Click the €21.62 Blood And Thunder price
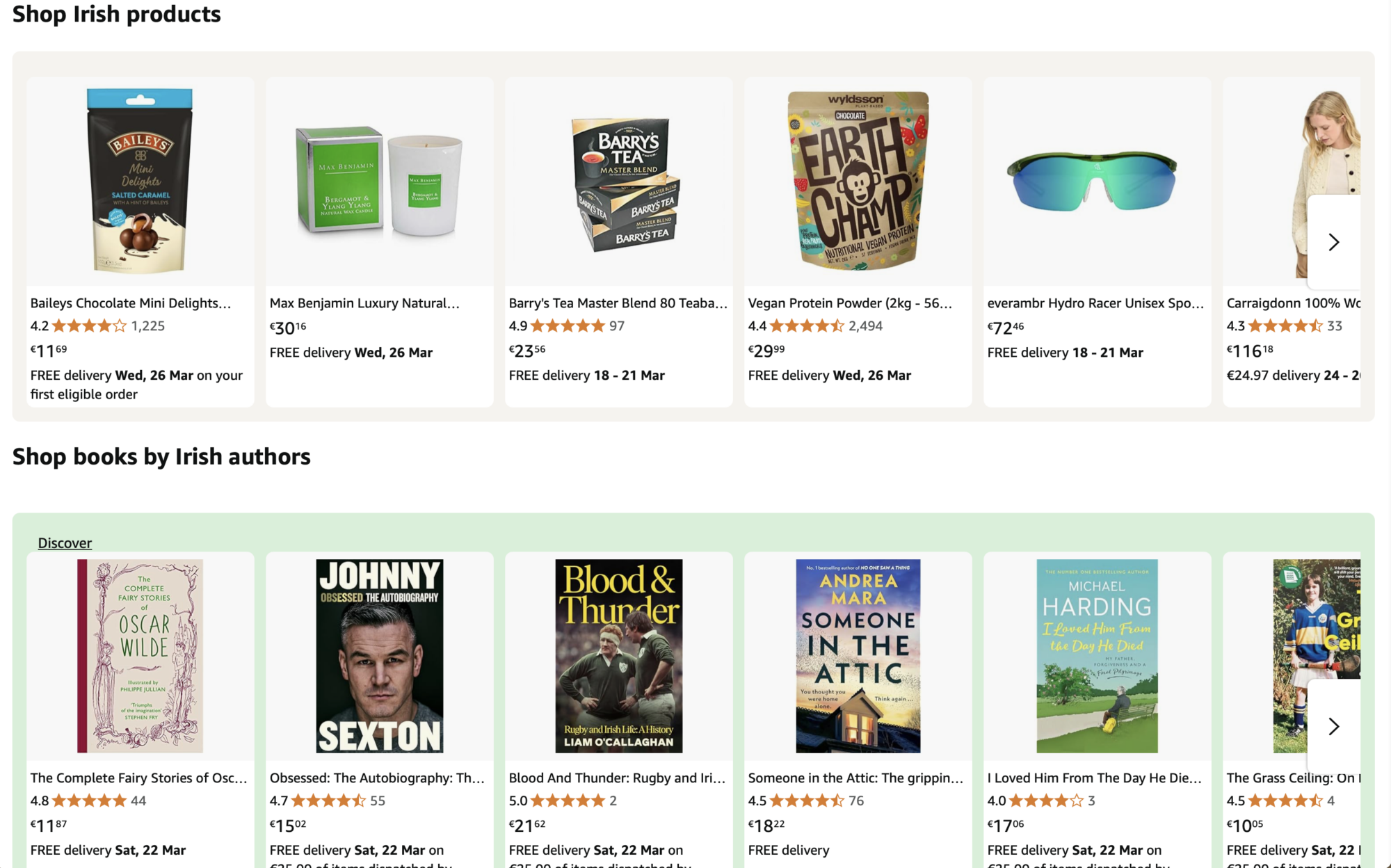Screen dimensions: 1391x868 coord(527,825)
